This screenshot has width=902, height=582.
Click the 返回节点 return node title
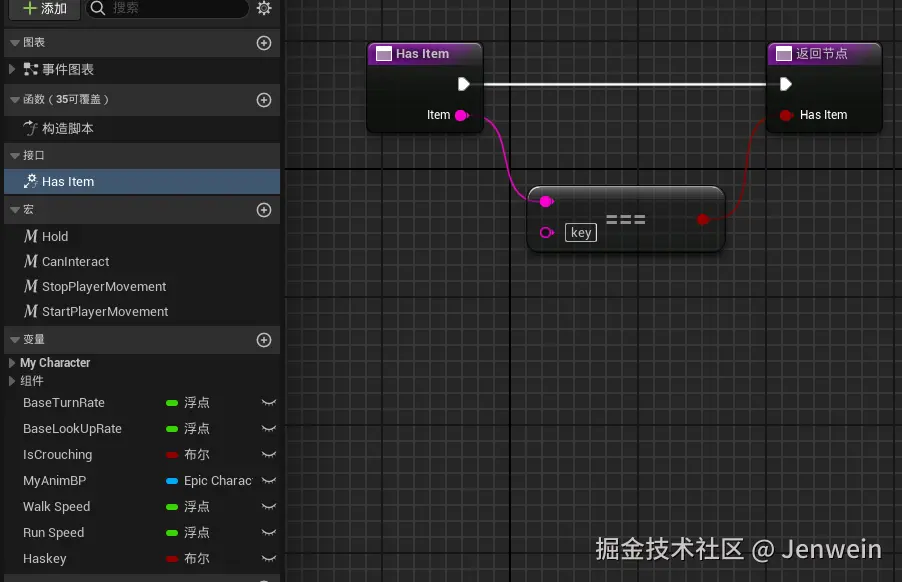point(824,53)
